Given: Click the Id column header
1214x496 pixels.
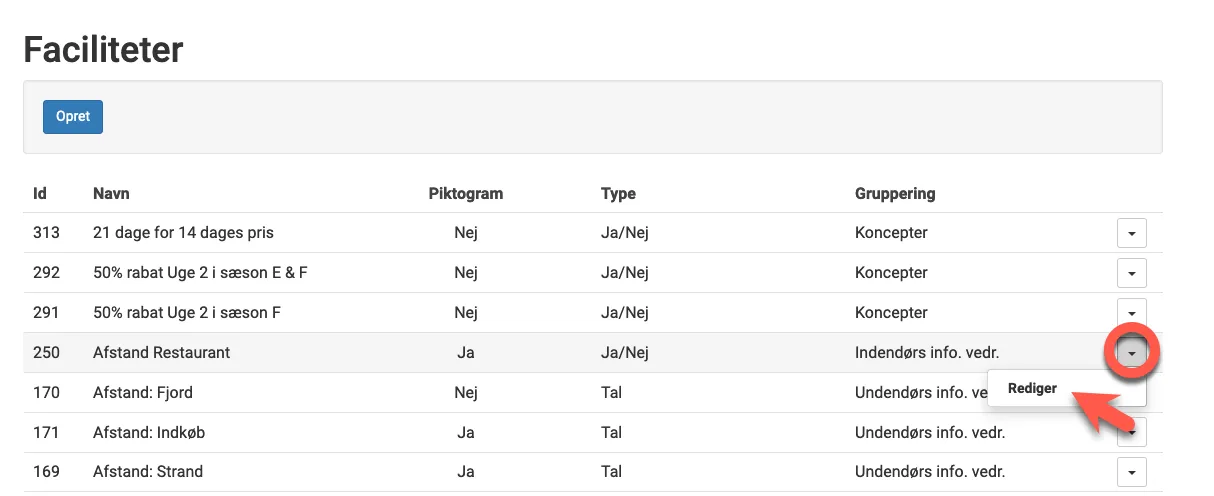Looking at the screenshot, I should pyautogui.click(x=40, y=193).
